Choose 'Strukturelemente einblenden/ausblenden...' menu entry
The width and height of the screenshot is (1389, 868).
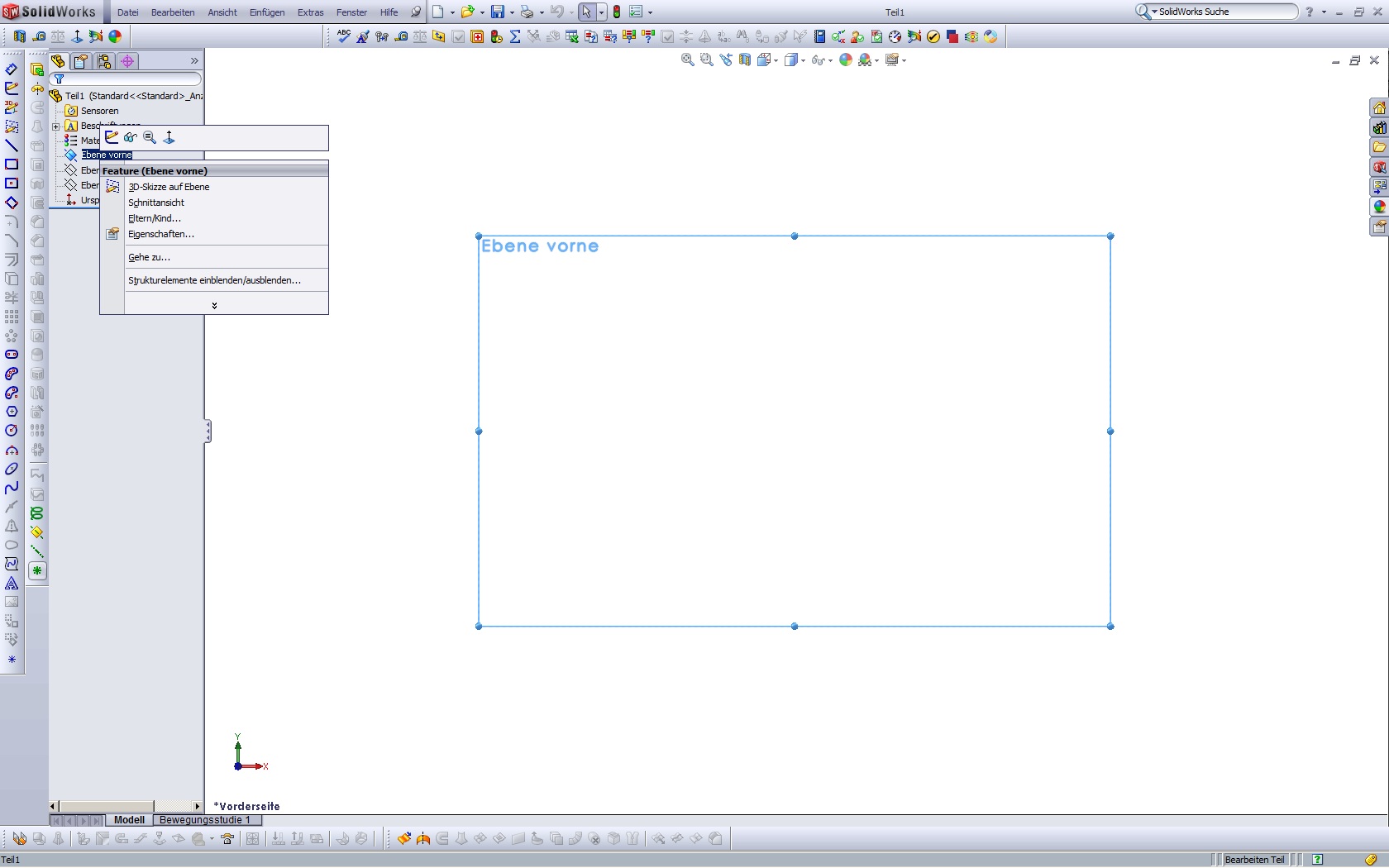pyautogui.click(x=215, y=280)
